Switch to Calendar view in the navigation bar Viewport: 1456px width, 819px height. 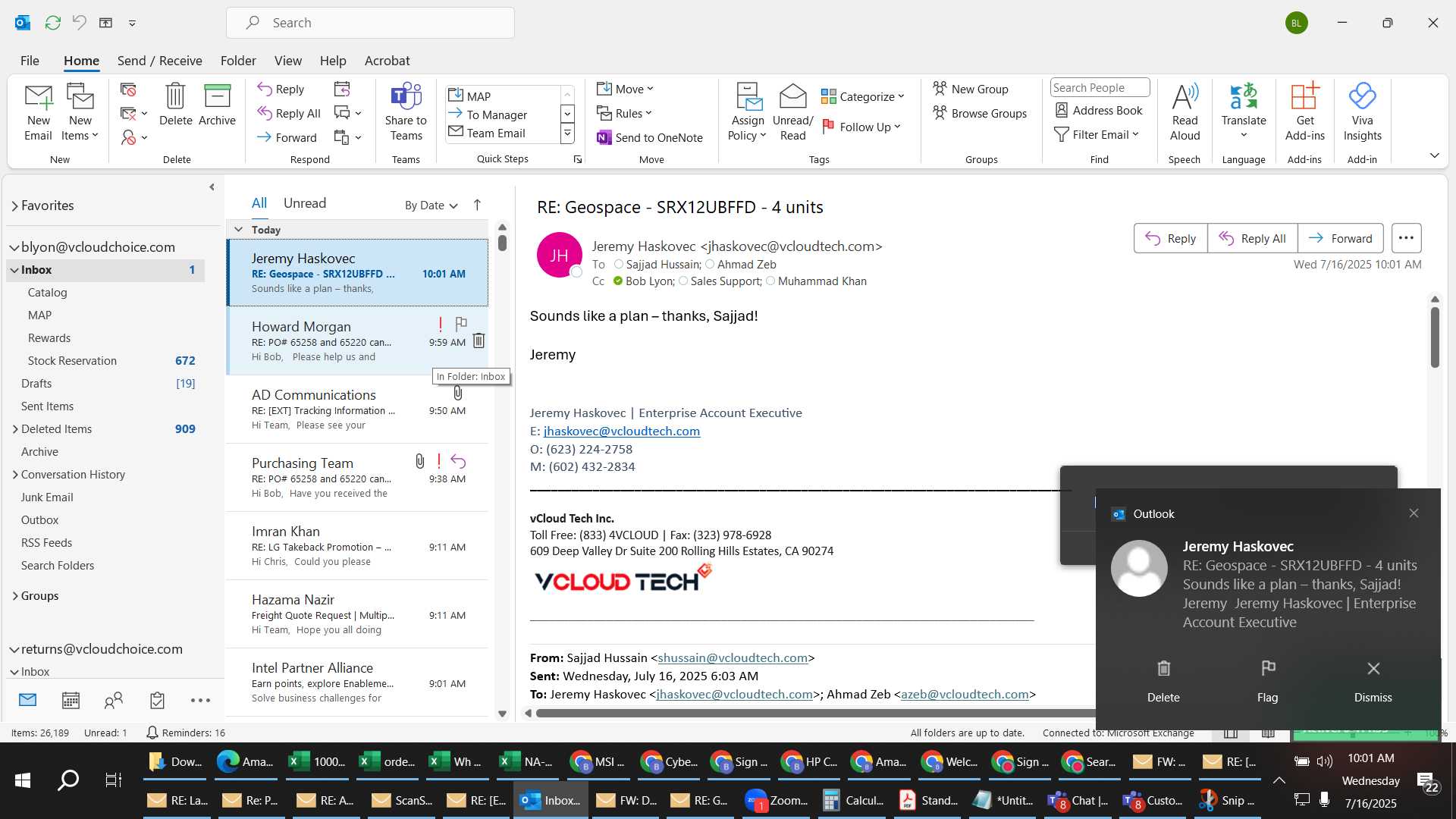pos(71,700)
